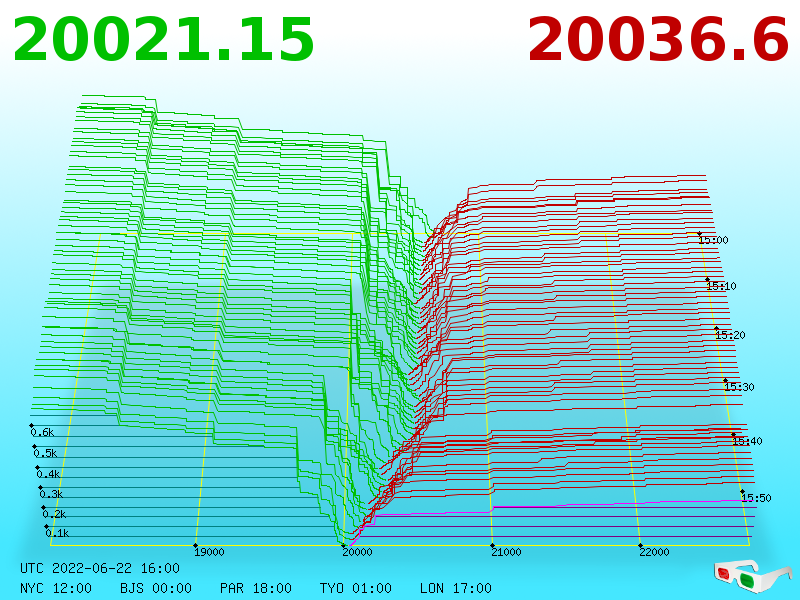Screen dimensions: 800x600
Task: Click the green bid price 20021.15
Action: (163, 40)
